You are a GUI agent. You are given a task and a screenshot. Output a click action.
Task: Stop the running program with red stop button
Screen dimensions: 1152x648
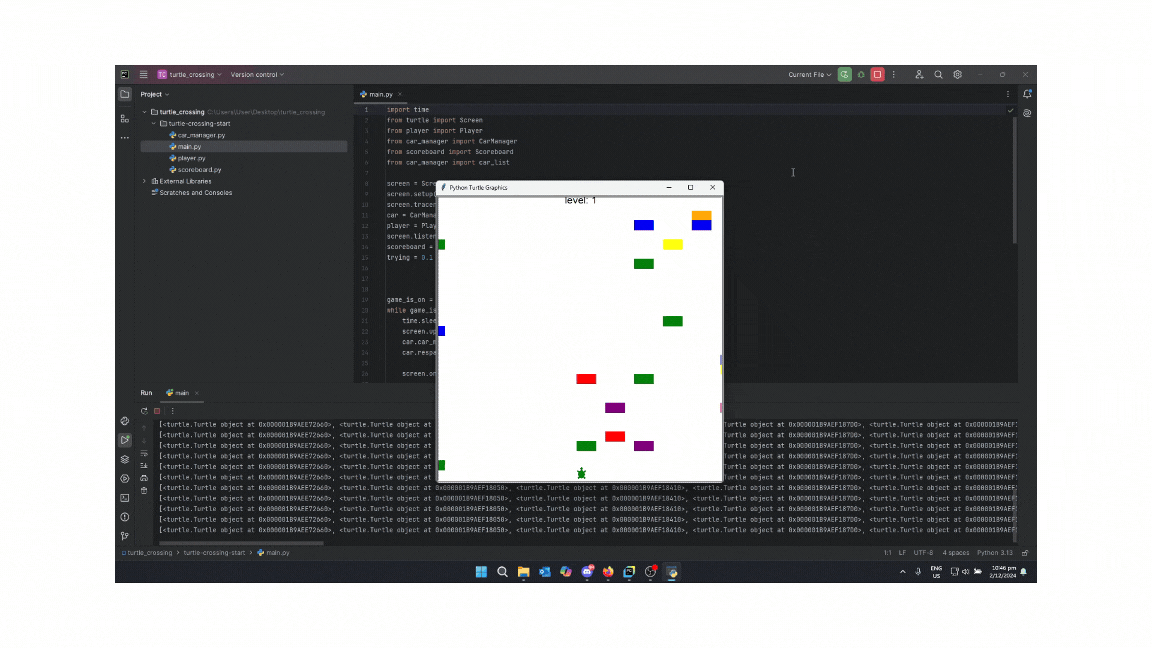pyautogui.click(x=877, y=75)
